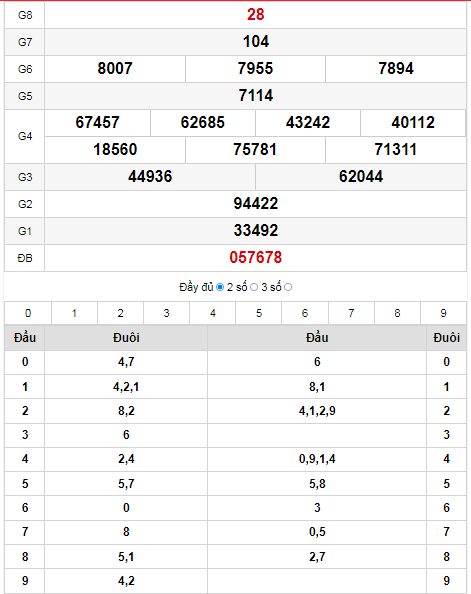The image size is (471, 594).
Task: Click the special prize number 057678
Action: click(x=256, y=258)
